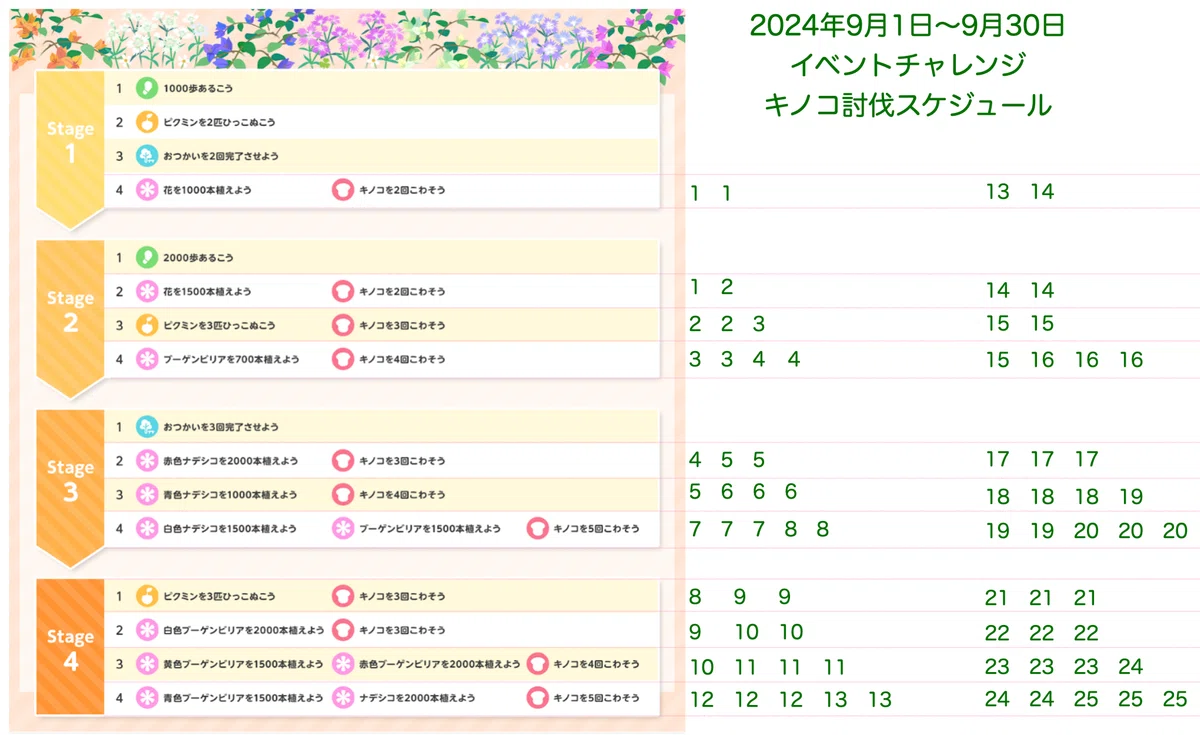Click the task text ピクミンを2匹ひっこぬこう

click(219, 122)
